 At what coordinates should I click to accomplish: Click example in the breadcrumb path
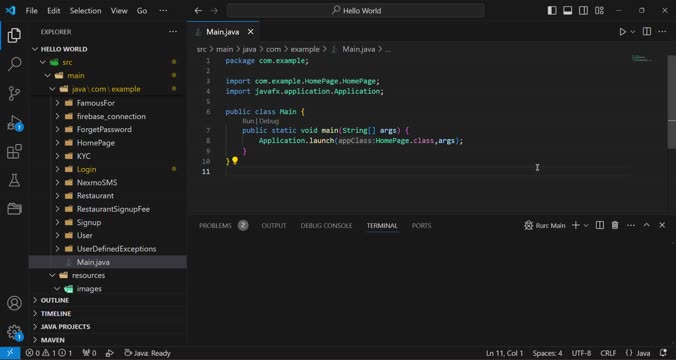(305, 49)
